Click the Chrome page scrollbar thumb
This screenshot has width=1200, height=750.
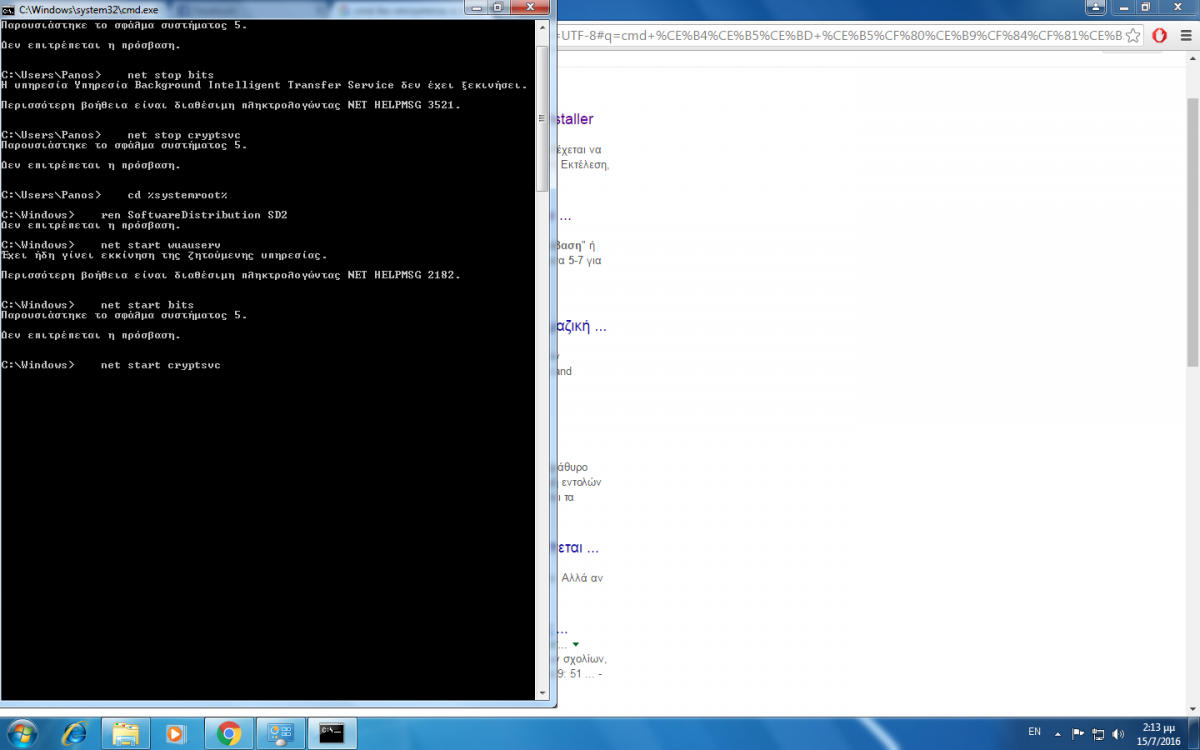(1192, 232)
